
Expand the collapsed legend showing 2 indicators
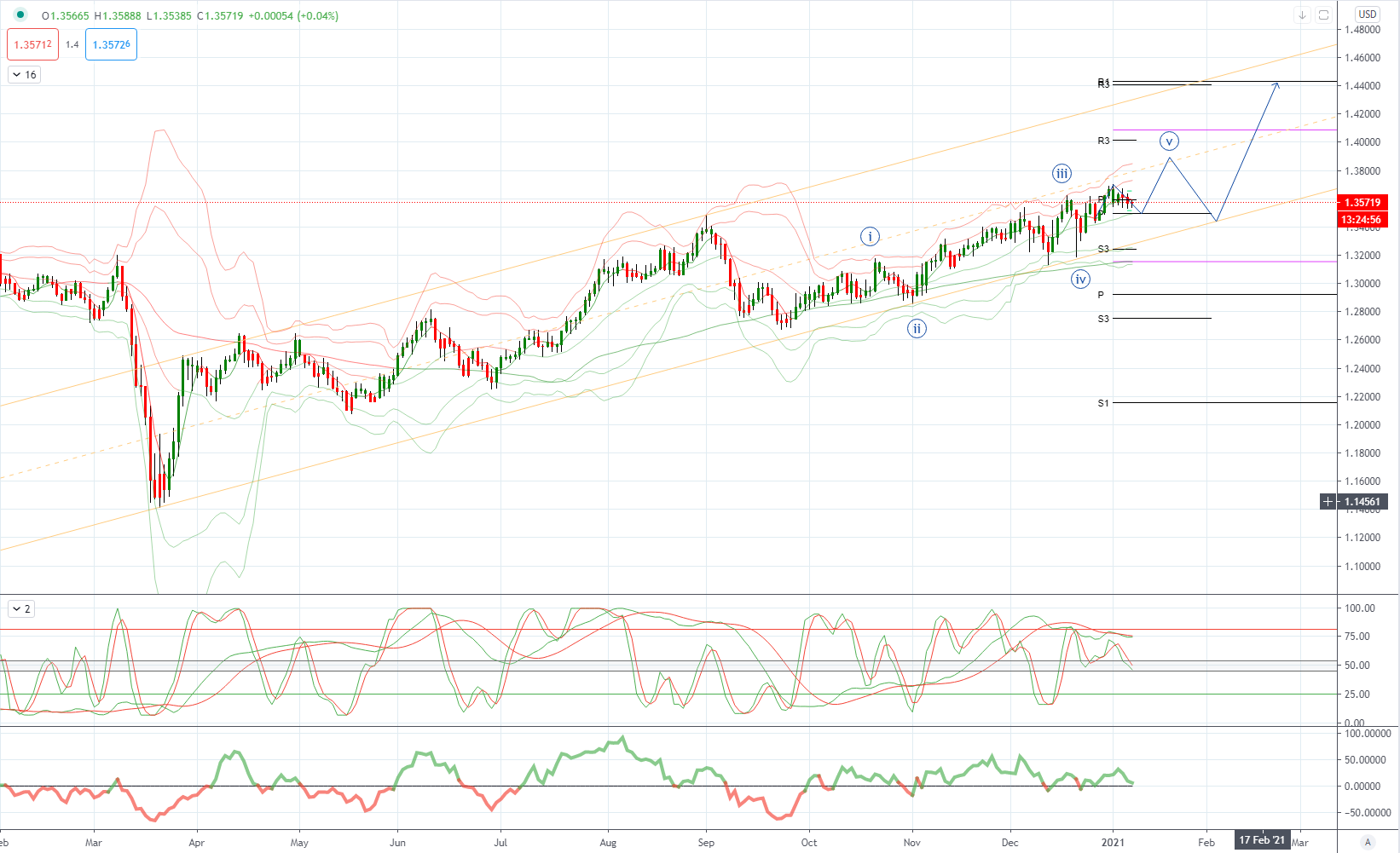point(21,608)
